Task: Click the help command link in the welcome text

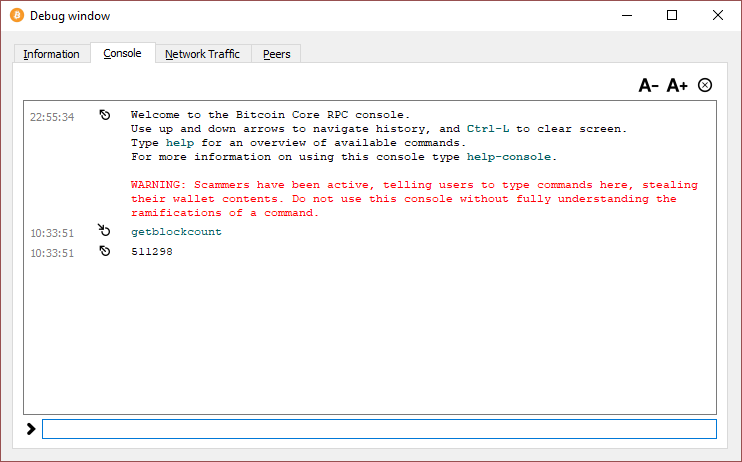Action: pyautogui.click(x=180, y=143)
